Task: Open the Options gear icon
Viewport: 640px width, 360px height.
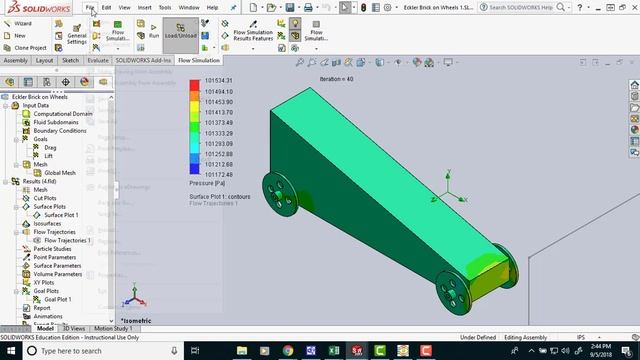Action: click(x=387, y=7)
